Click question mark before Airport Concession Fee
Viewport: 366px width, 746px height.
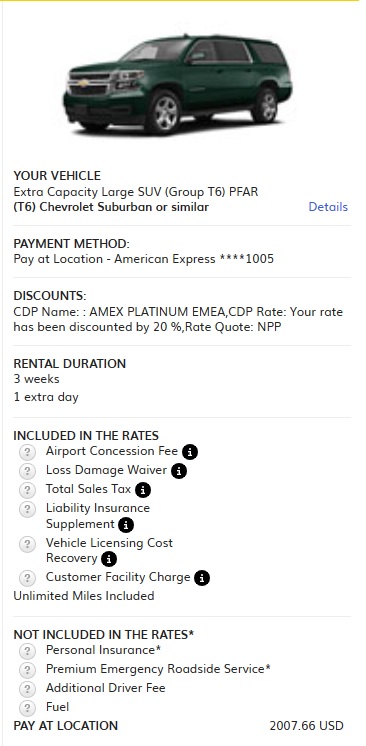(28, 452)
